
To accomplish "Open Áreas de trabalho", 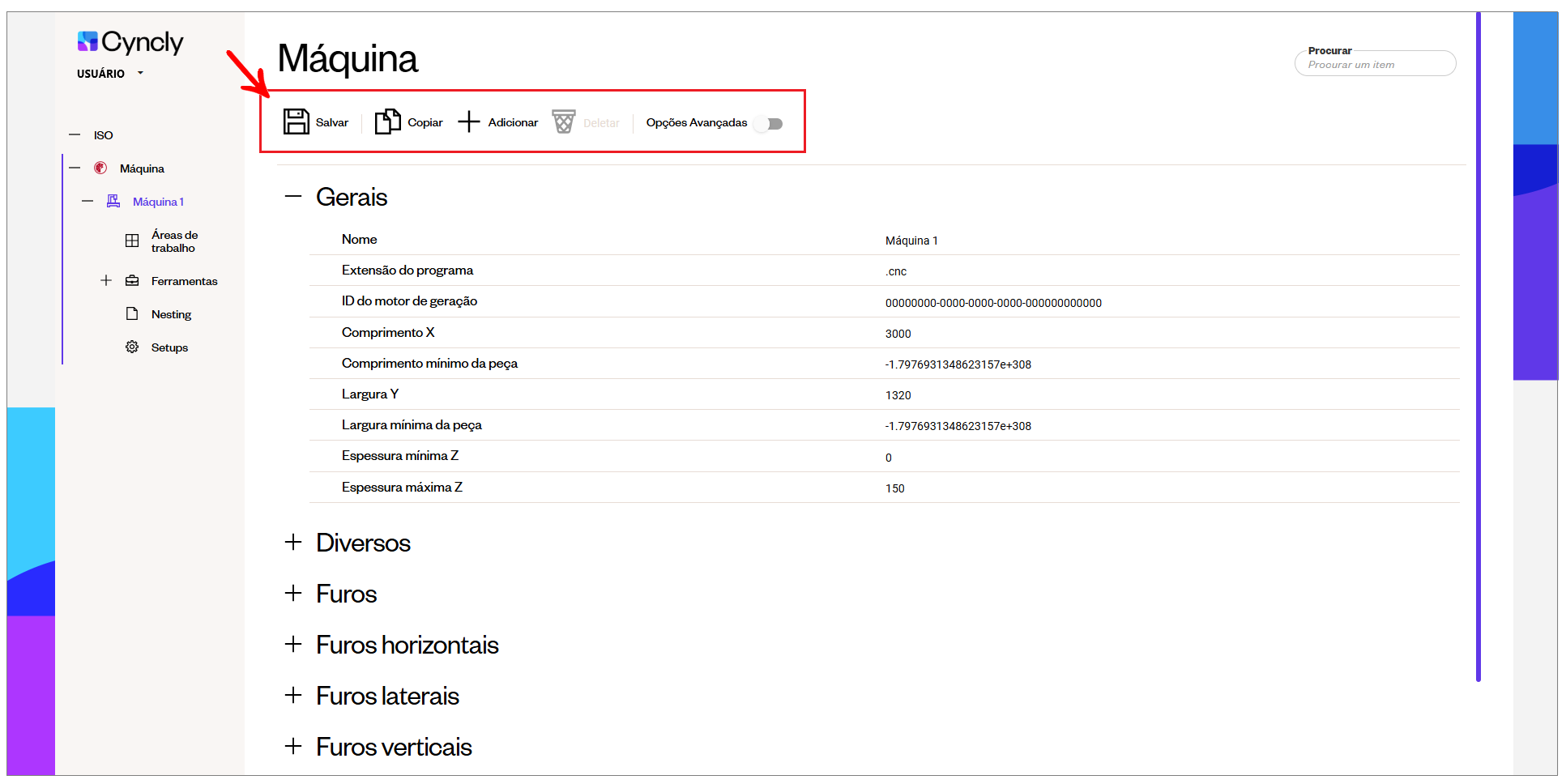I will coord(174,241).
